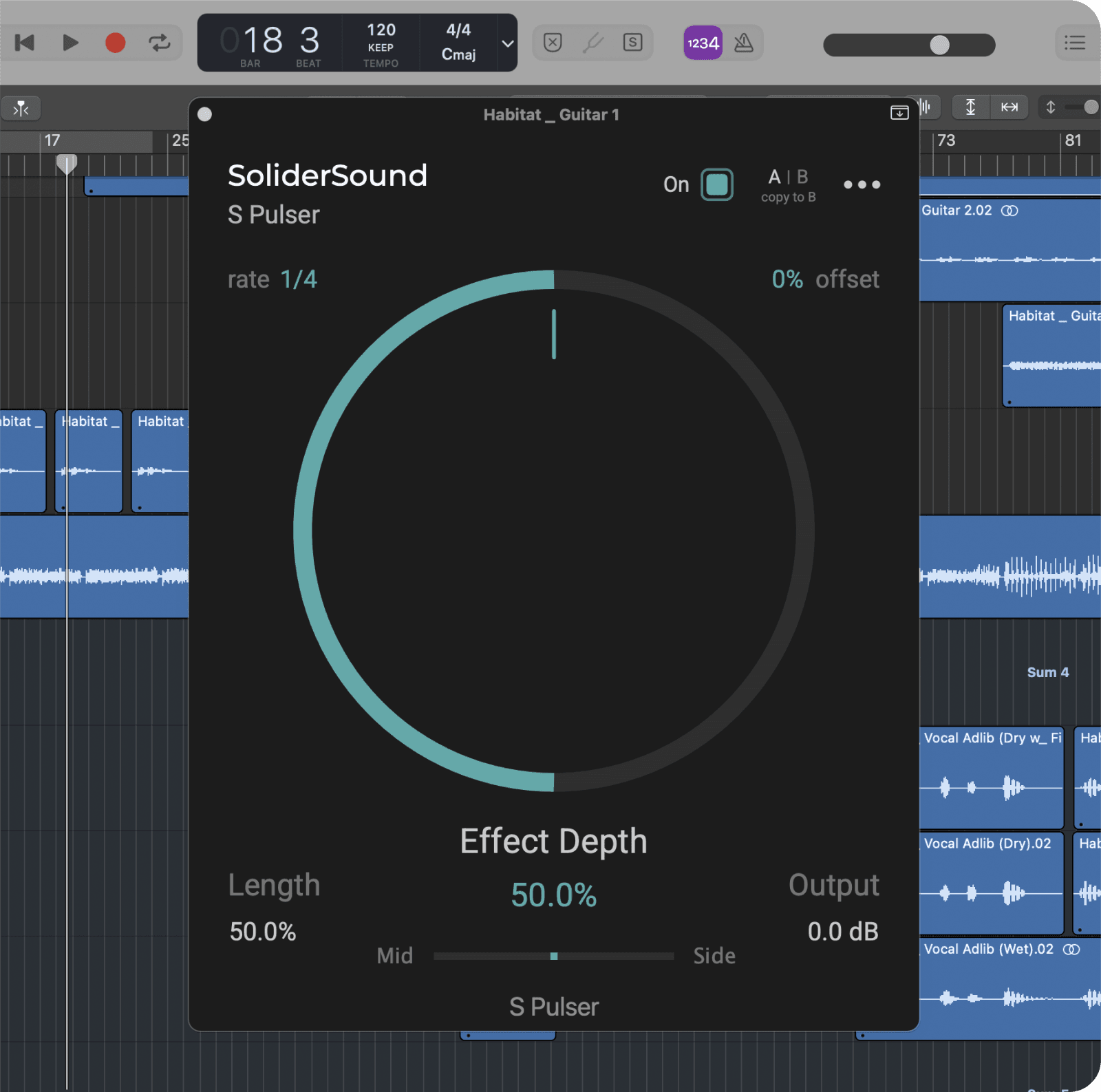The width and height of the screenshot is (1101, 1092).
Task: Click the plugin window link icon
Action: (899, 113)
